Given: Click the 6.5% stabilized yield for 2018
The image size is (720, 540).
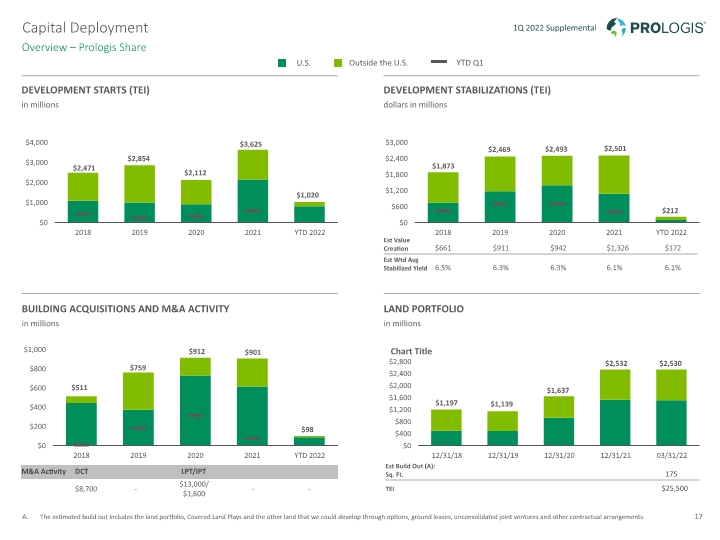Looking at the screenshot, I should coord(443,268).
